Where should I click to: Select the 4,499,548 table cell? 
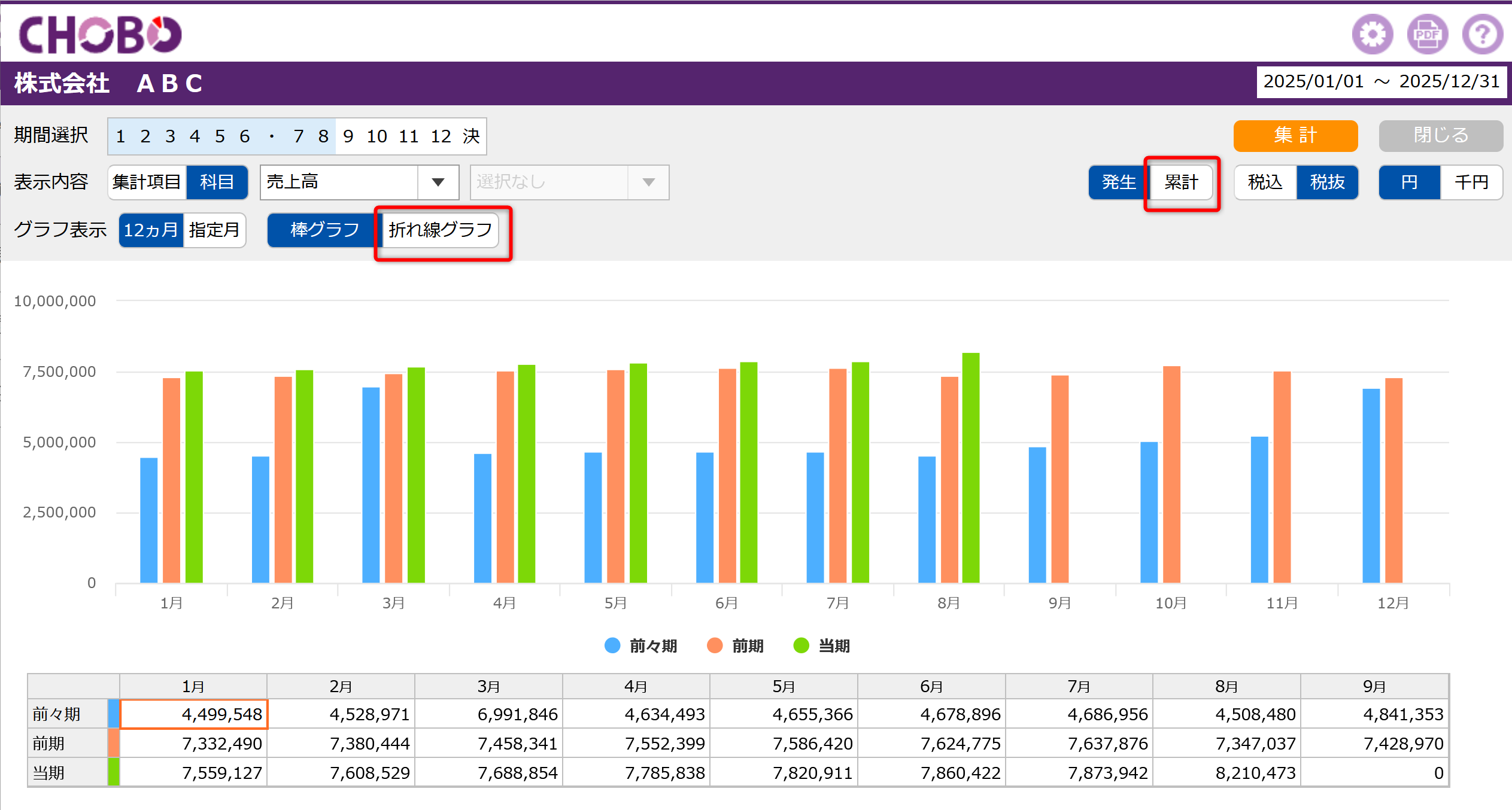(x=194, y=714)
